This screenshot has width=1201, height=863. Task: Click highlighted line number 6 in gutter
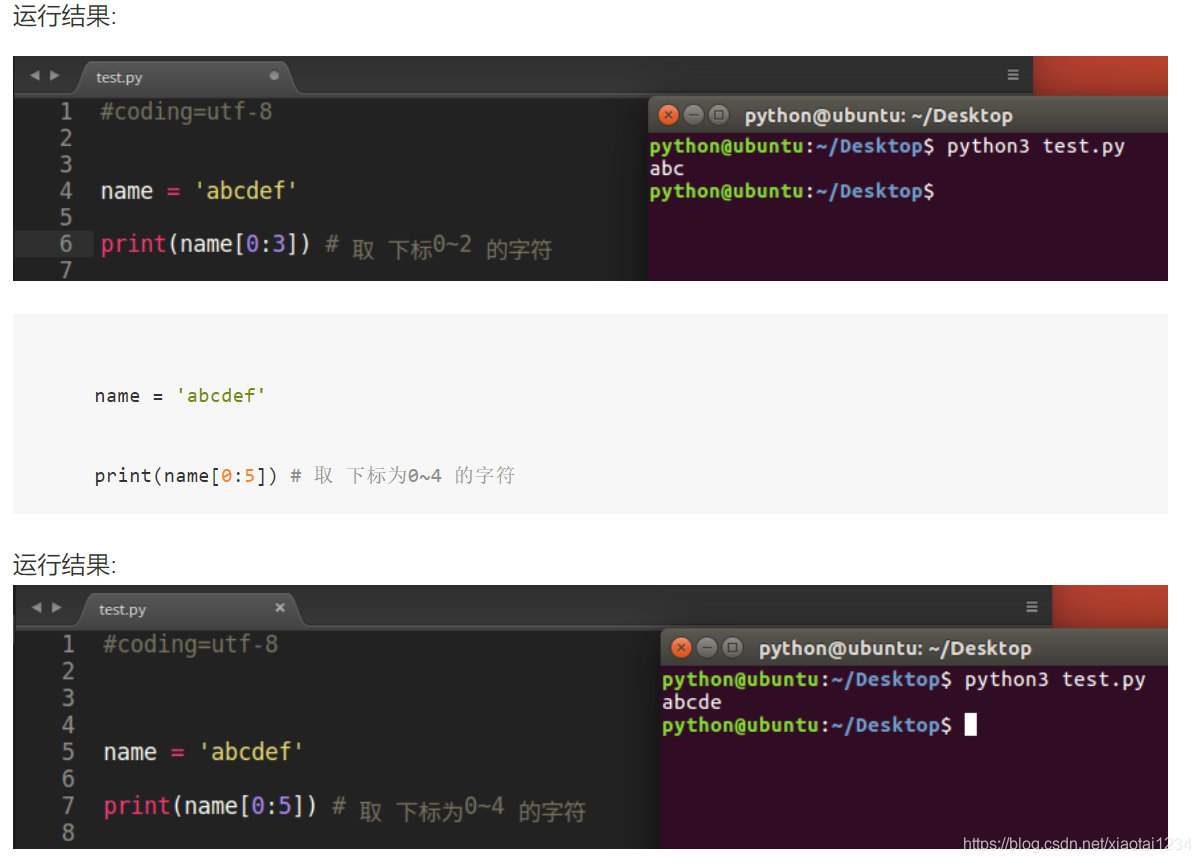(66, 244)
